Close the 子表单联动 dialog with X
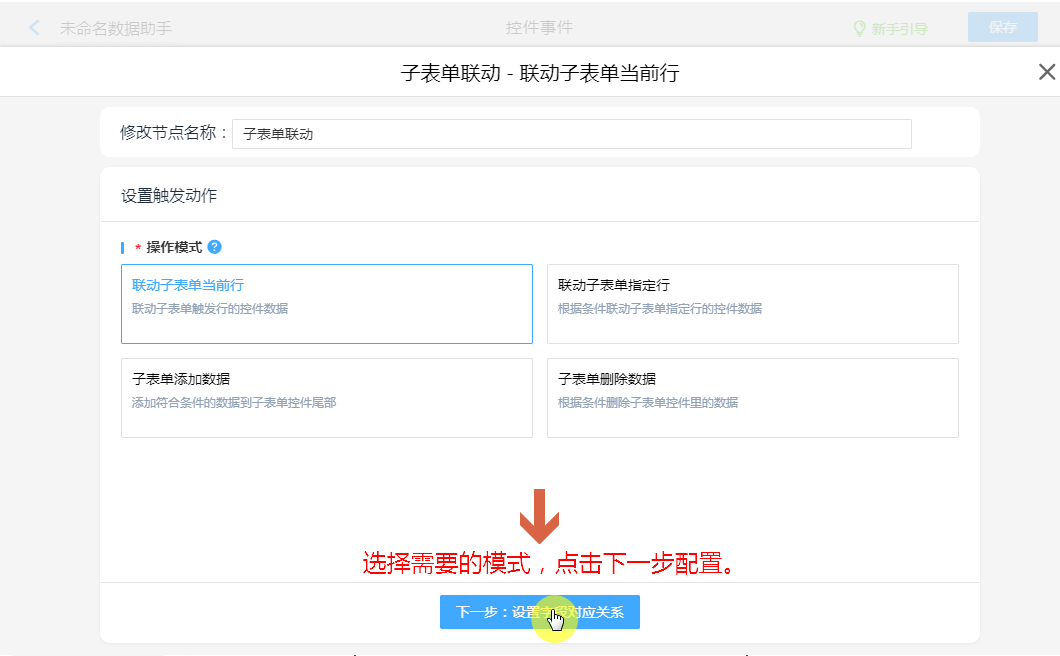 coord(1046,72)
